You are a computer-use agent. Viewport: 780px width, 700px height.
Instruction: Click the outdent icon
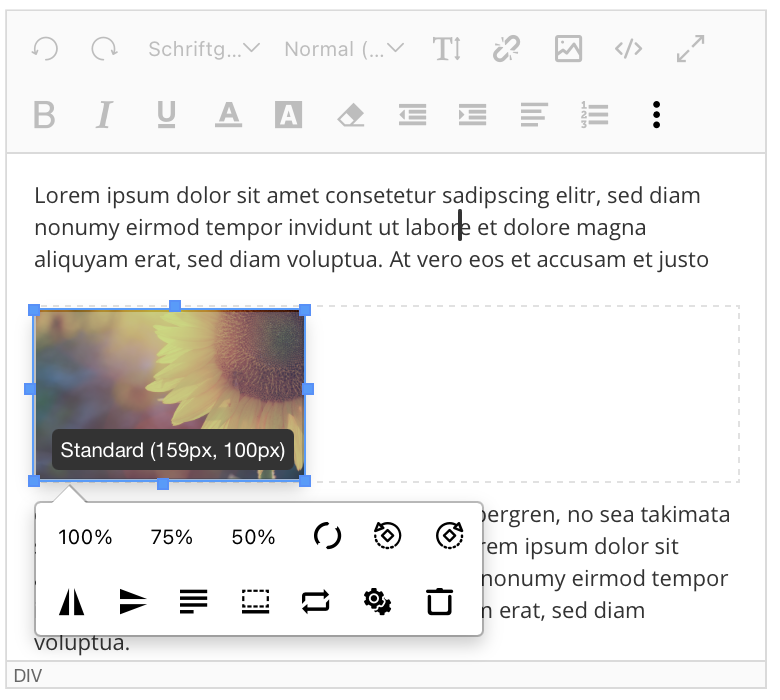[x=412, y=115]
